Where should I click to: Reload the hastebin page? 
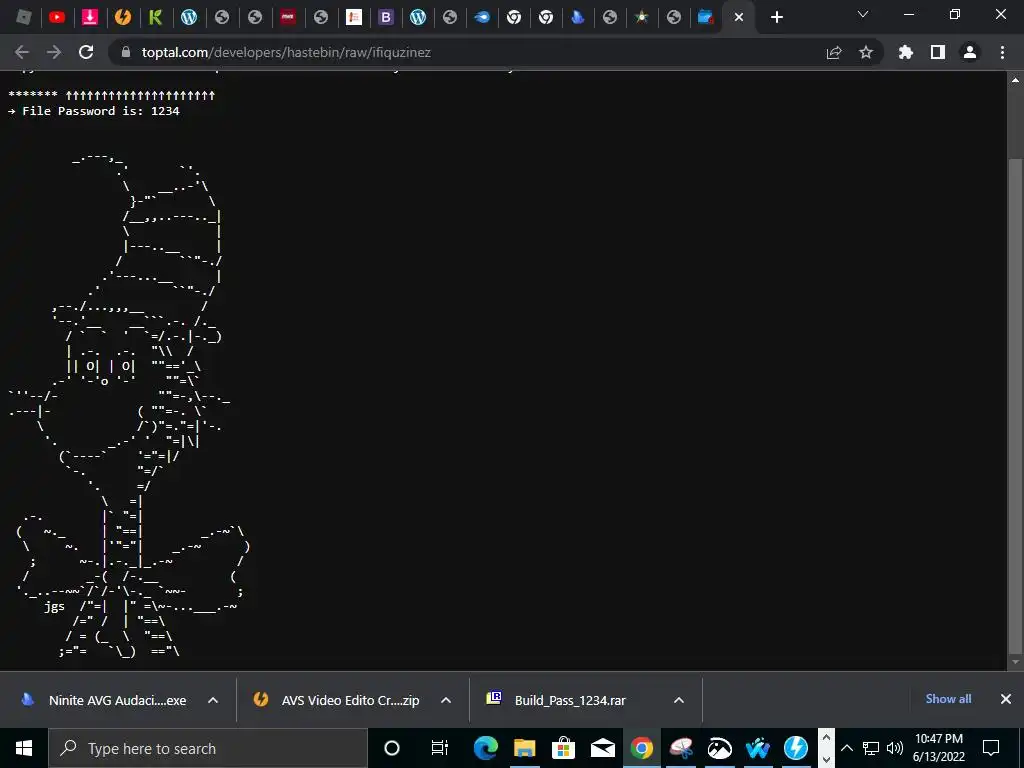click(86, 52)
